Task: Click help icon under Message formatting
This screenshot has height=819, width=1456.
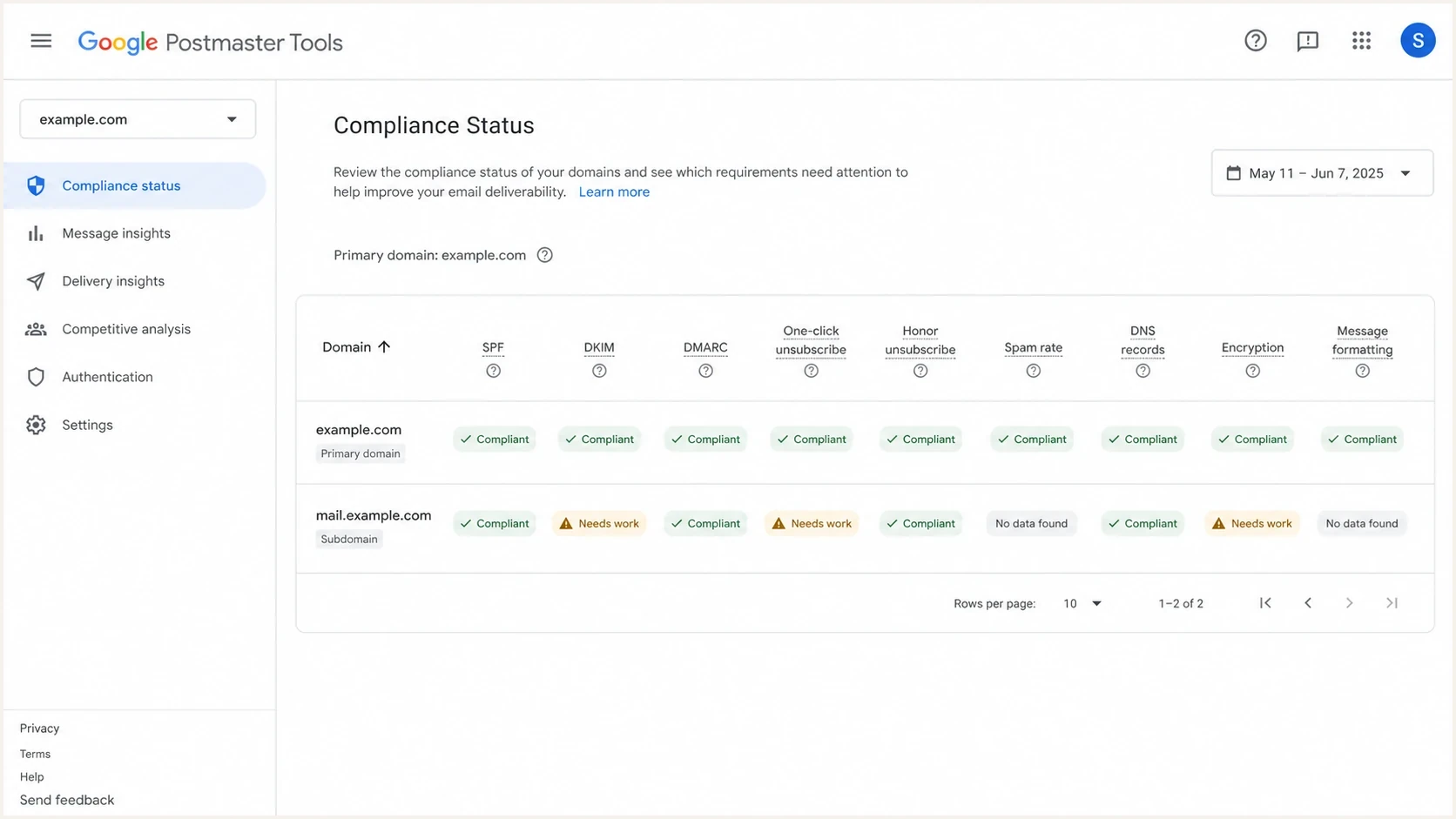Action: tap(1362, 371)
